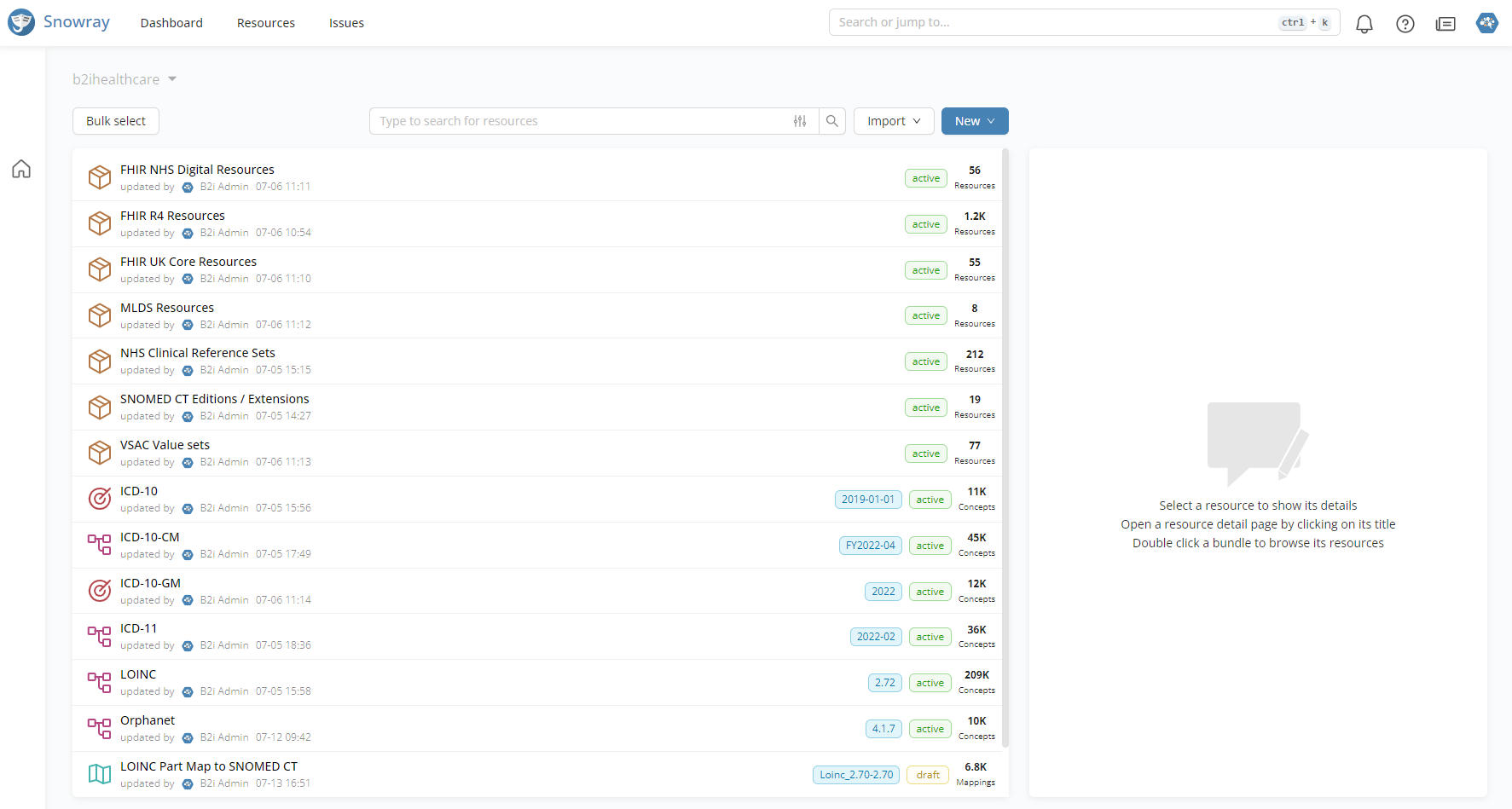Expand the b2ihealthcare workspace dropdown

(x=125, y=79)
